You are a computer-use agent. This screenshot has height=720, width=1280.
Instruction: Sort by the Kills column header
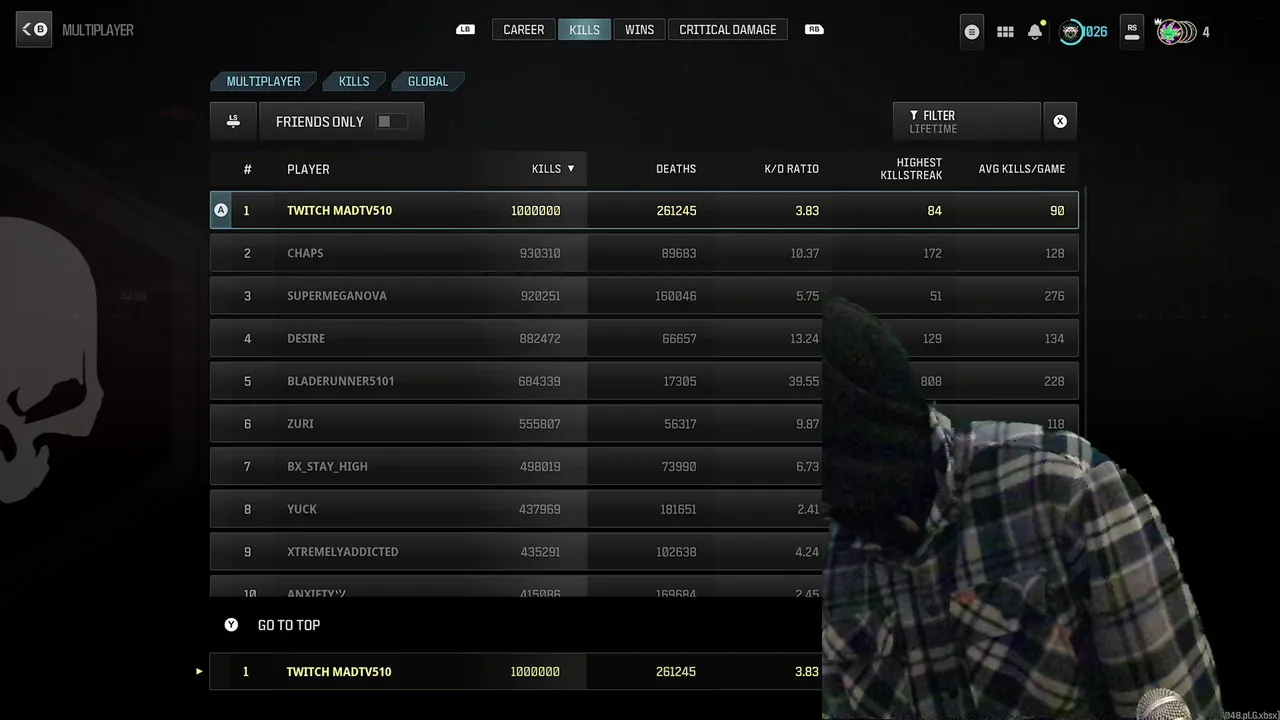click(x=553, y=169)
